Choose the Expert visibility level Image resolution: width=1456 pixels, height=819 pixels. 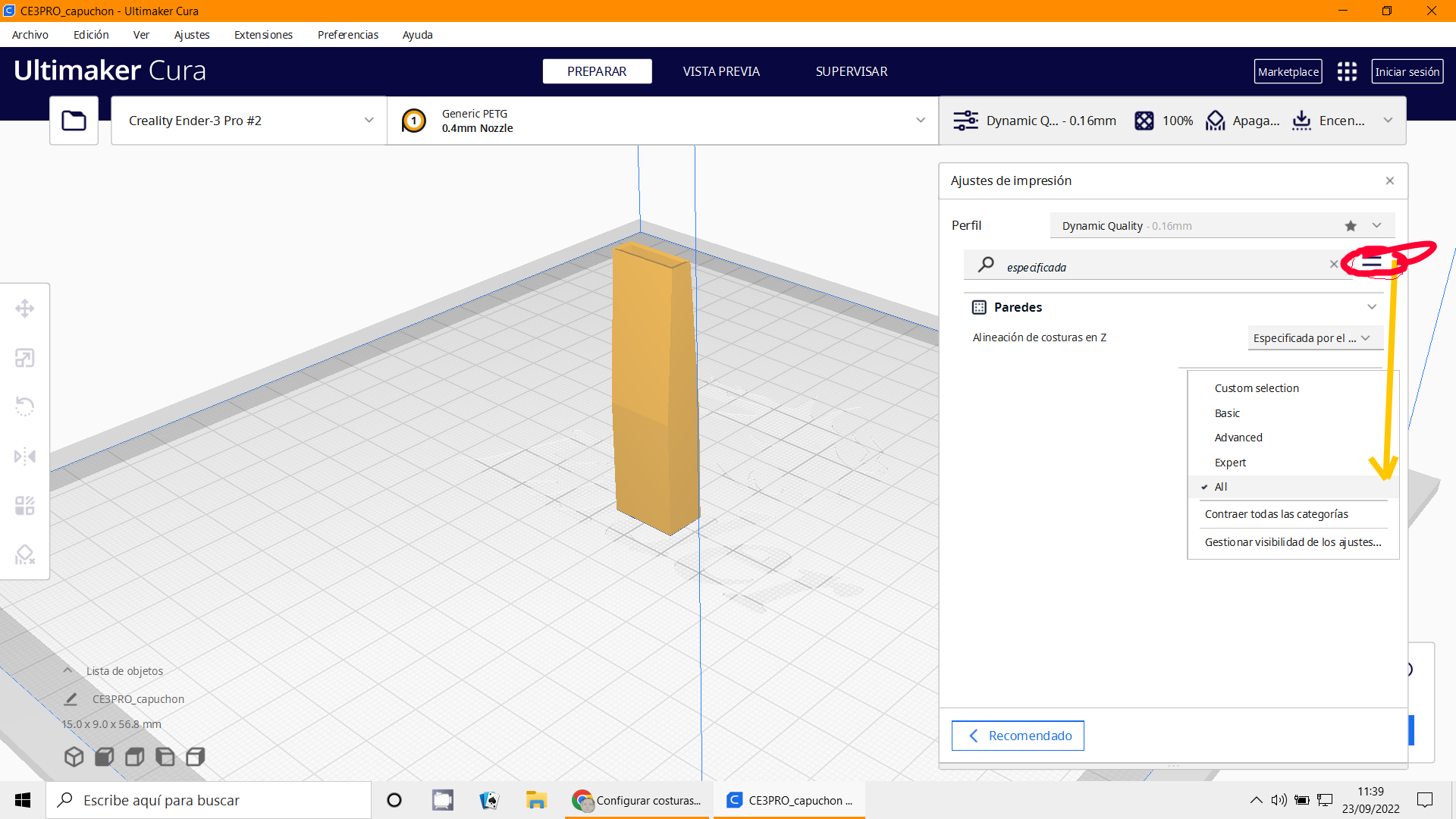[1230, 463]
